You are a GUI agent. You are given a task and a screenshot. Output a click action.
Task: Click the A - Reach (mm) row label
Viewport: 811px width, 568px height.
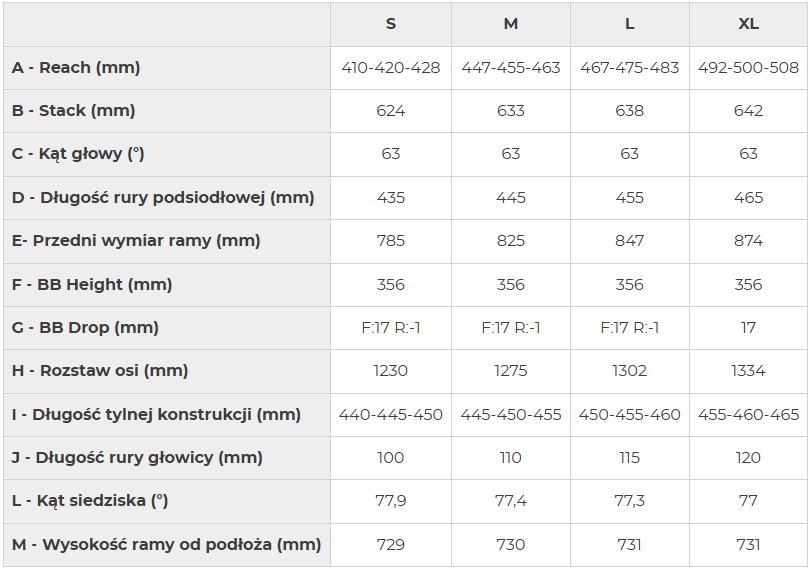(76, 68)
